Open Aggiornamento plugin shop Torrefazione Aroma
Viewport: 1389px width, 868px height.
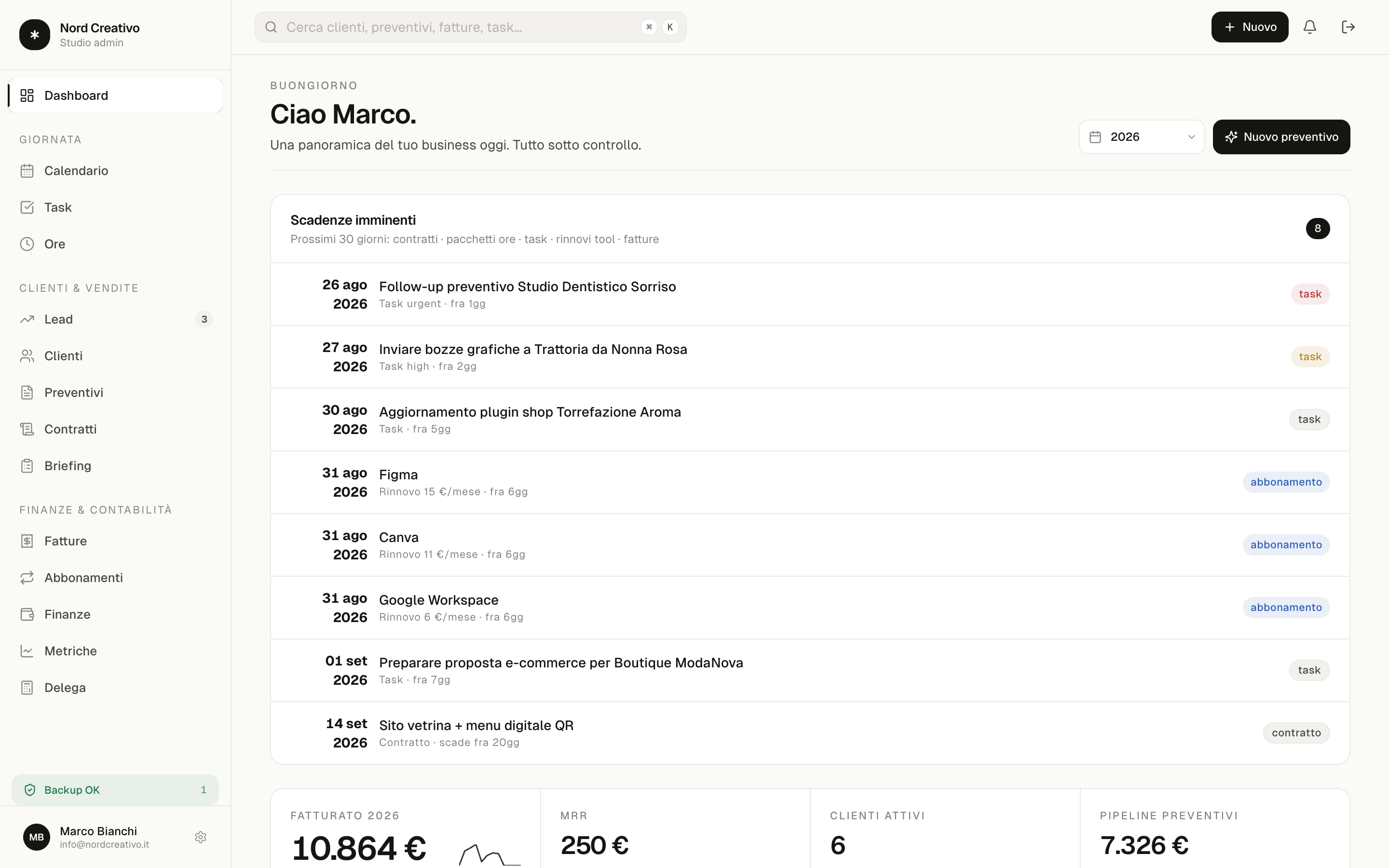(x=810, y=420)
